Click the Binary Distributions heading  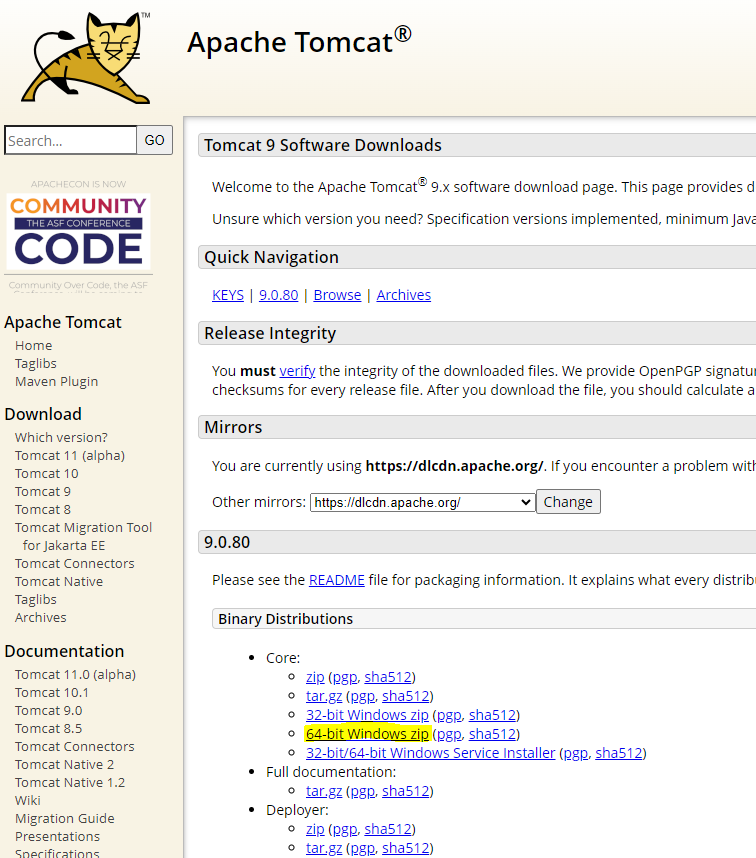(x=286, y=619)
